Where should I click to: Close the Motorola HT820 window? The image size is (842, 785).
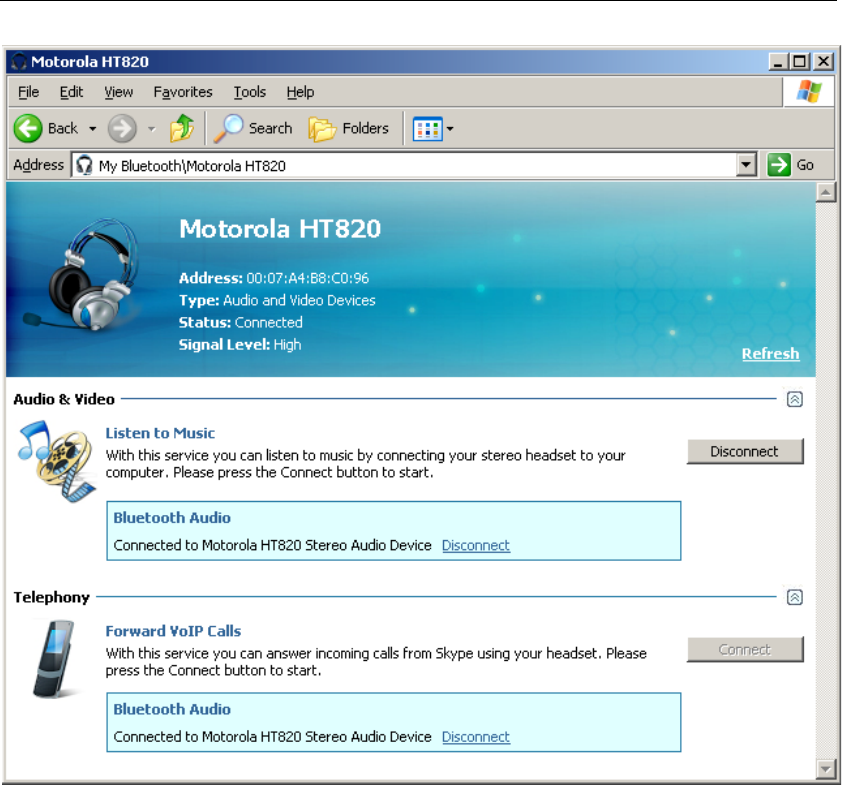pyautogui.click(x=823, y=62)
